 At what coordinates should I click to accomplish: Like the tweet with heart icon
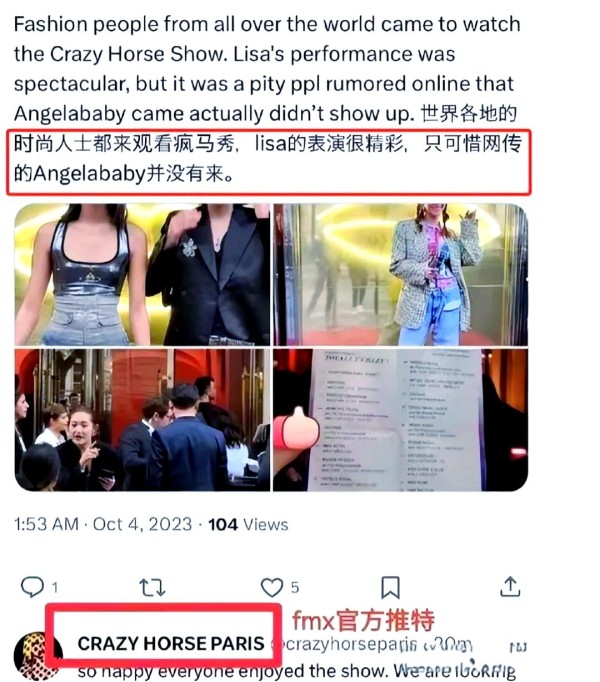(x=272, y=587)
